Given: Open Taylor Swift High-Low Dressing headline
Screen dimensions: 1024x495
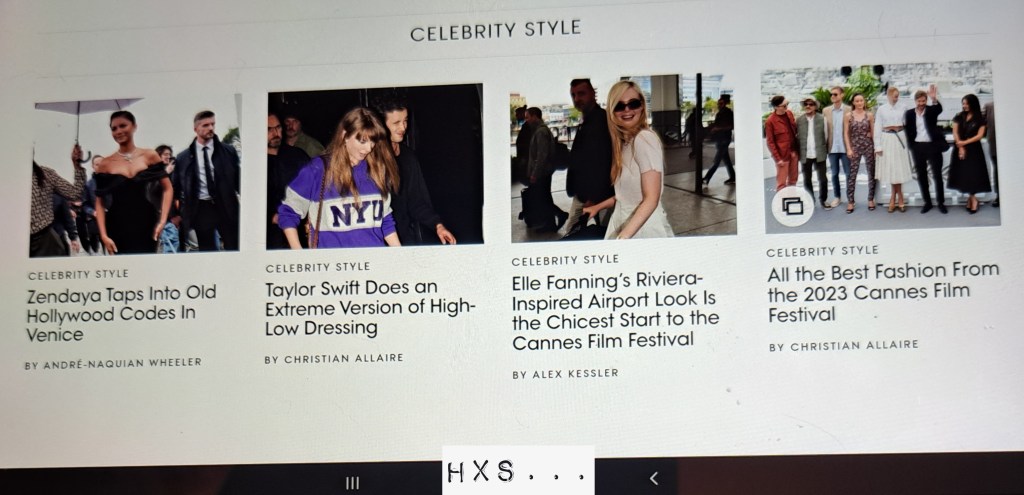Looking at the screenshot, I should click(x=370, y=308).
